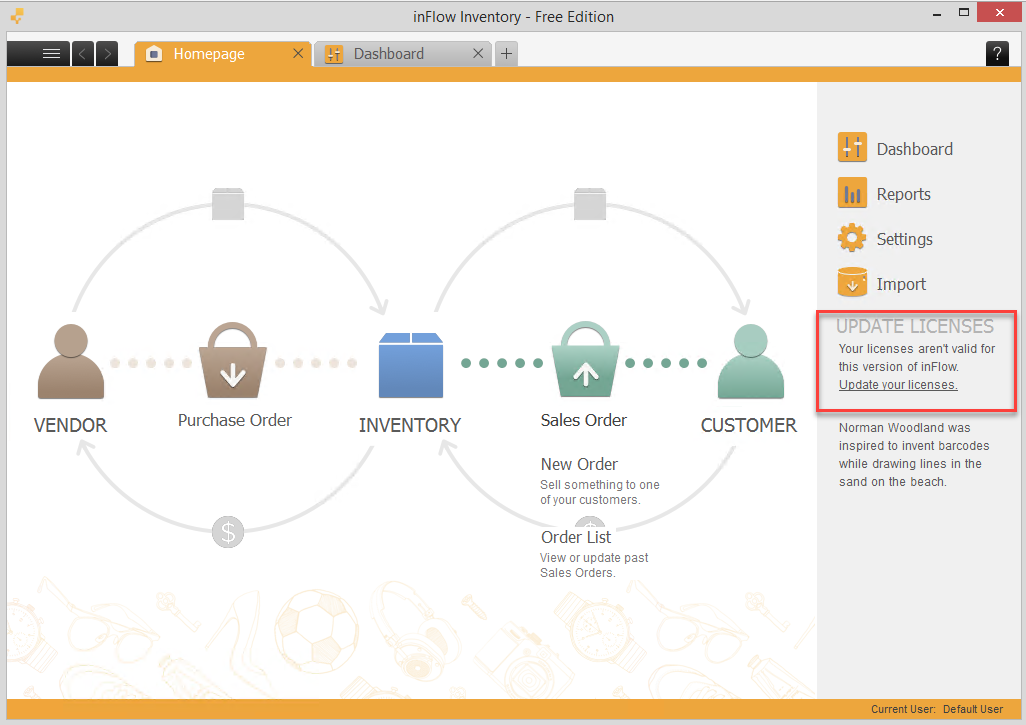Open the Settings sidebar label
The image size is (1026, 725).
(x=904, y=239)
